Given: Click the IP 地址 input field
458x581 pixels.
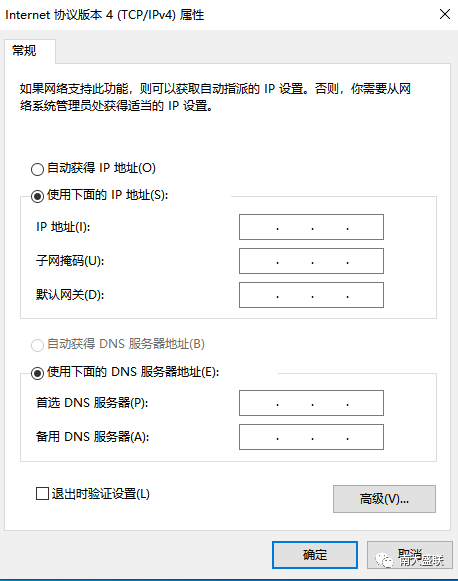Looking at the screenshot, I should [x=311, y=227].
